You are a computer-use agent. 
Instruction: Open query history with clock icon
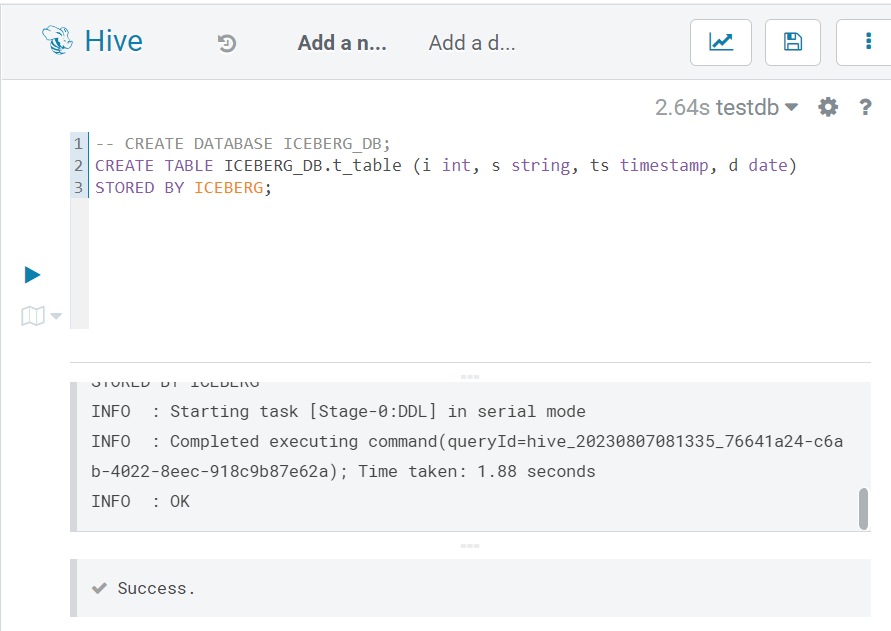[x=227, y=43]
